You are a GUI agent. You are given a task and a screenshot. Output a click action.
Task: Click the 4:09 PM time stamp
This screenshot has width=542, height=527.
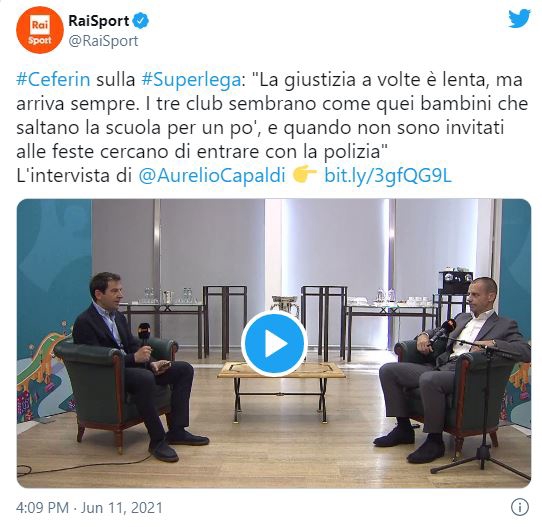point(42,508)
